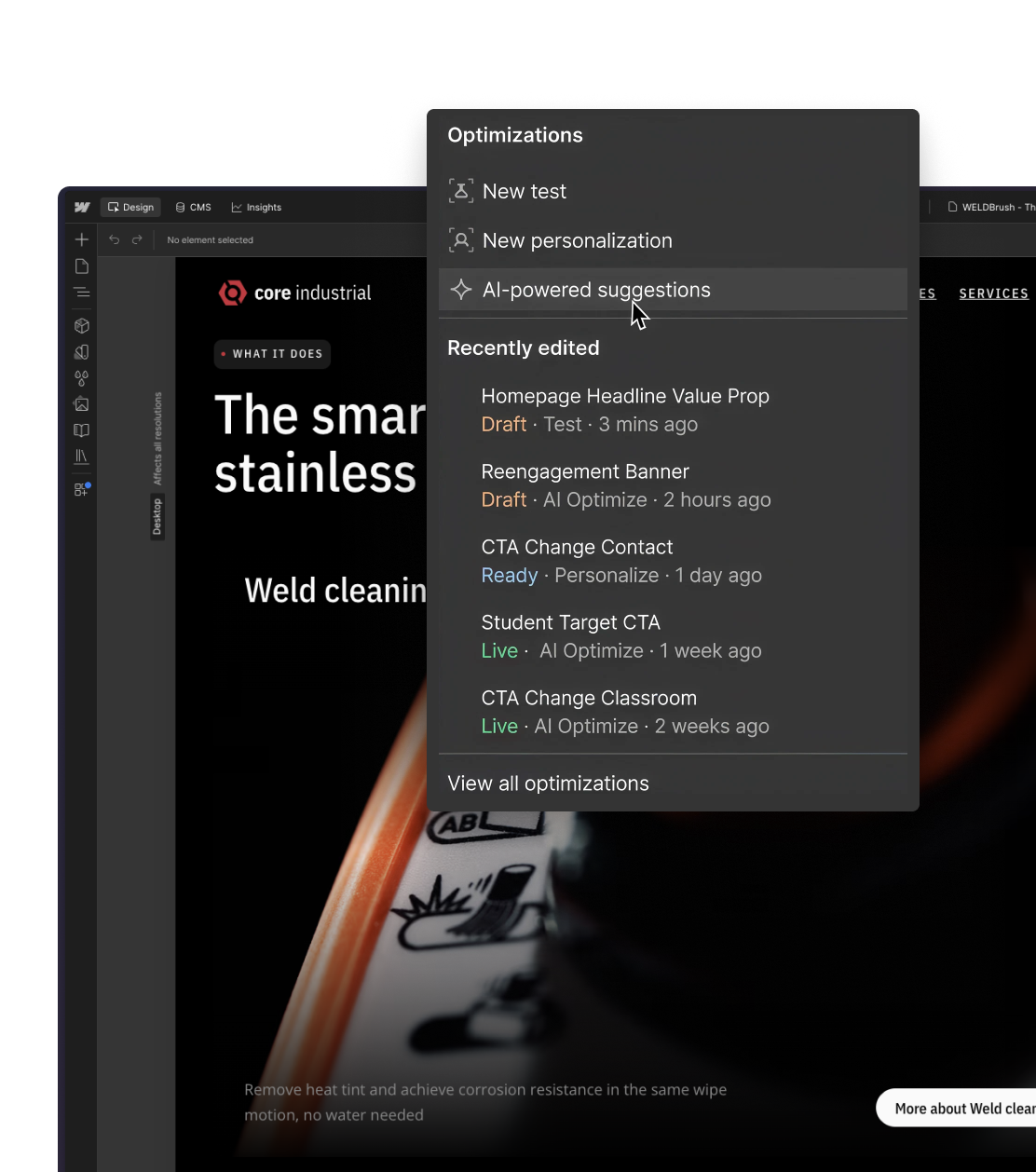This screenshot has height=1172, width=1036.
Task: Click the 'No element selected' text
Action: pyautogui.click(x=210, y=240)
